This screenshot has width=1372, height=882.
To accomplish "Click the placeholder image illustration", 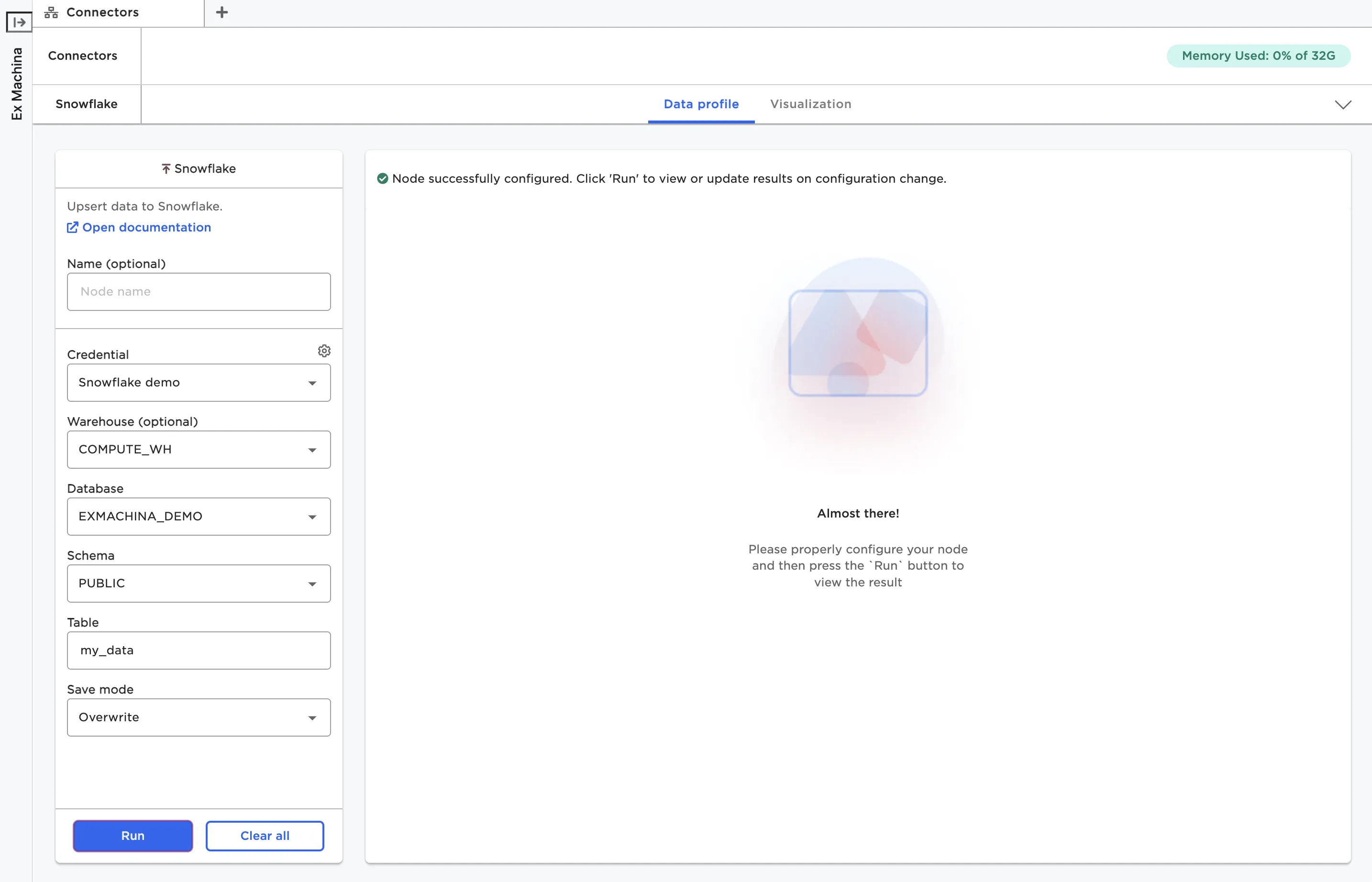I will pyautogui.click(x=858, y=343).
